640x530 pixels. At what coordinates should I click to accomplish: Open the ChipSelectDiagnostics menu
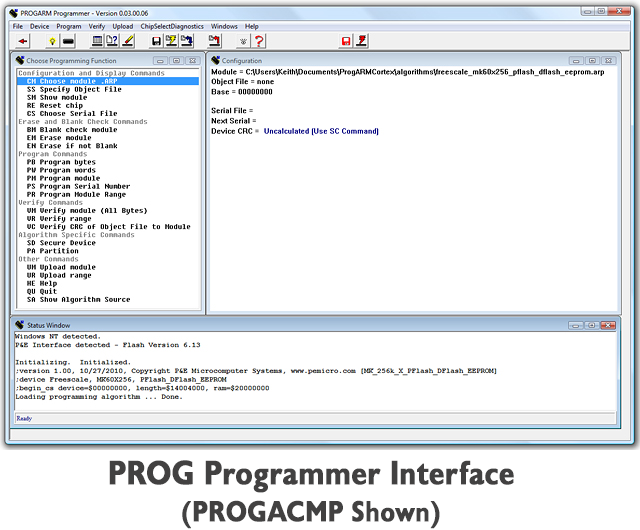172,26
